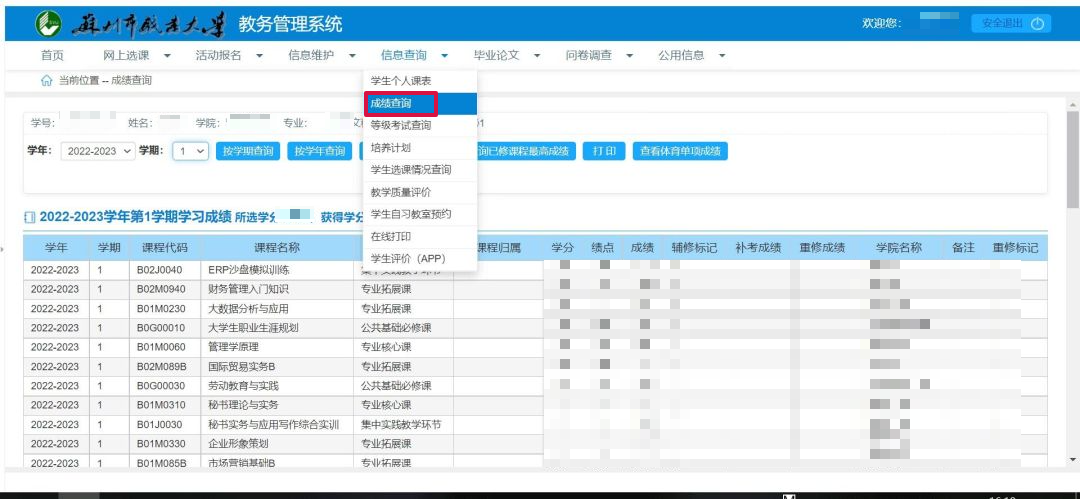Click the 成绩 column header
Viewport: 1080px width, 499px height.
coord(642,248)
